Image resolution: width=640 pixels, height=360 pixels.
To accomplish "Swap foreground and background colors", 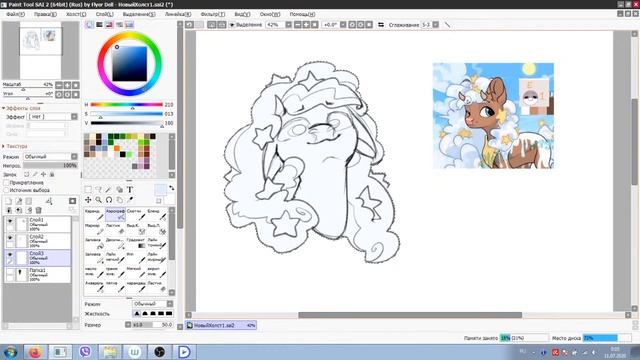I will tap(171, 188).
